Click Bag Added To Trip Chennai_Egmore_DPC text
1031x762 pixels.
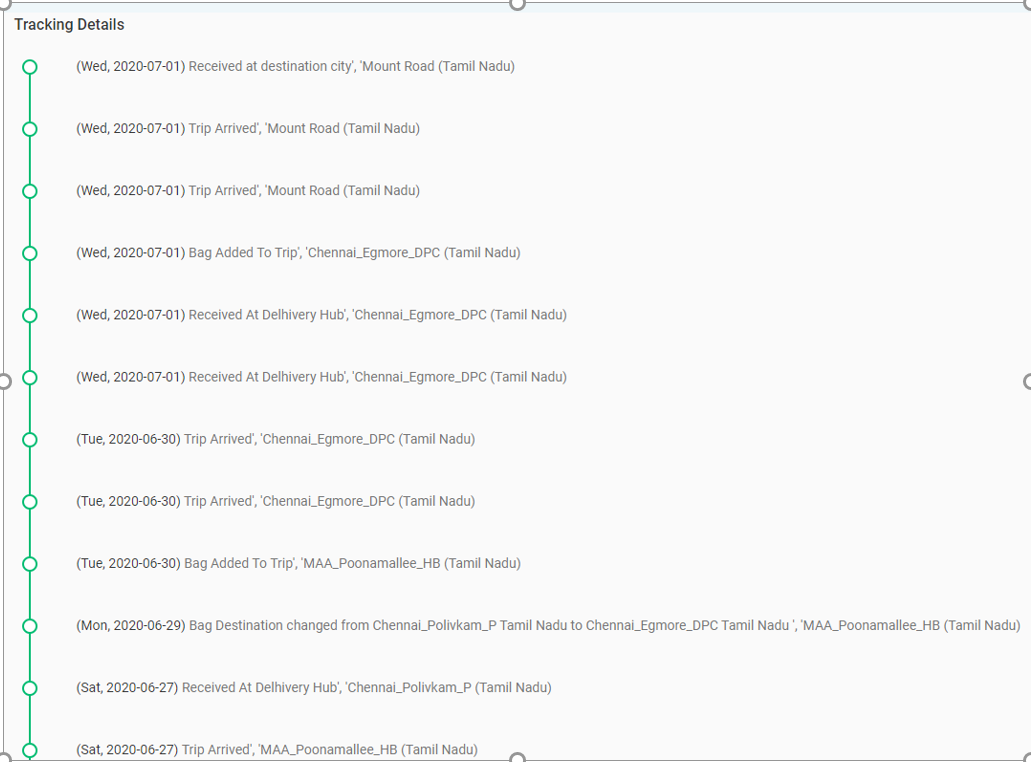298,253
